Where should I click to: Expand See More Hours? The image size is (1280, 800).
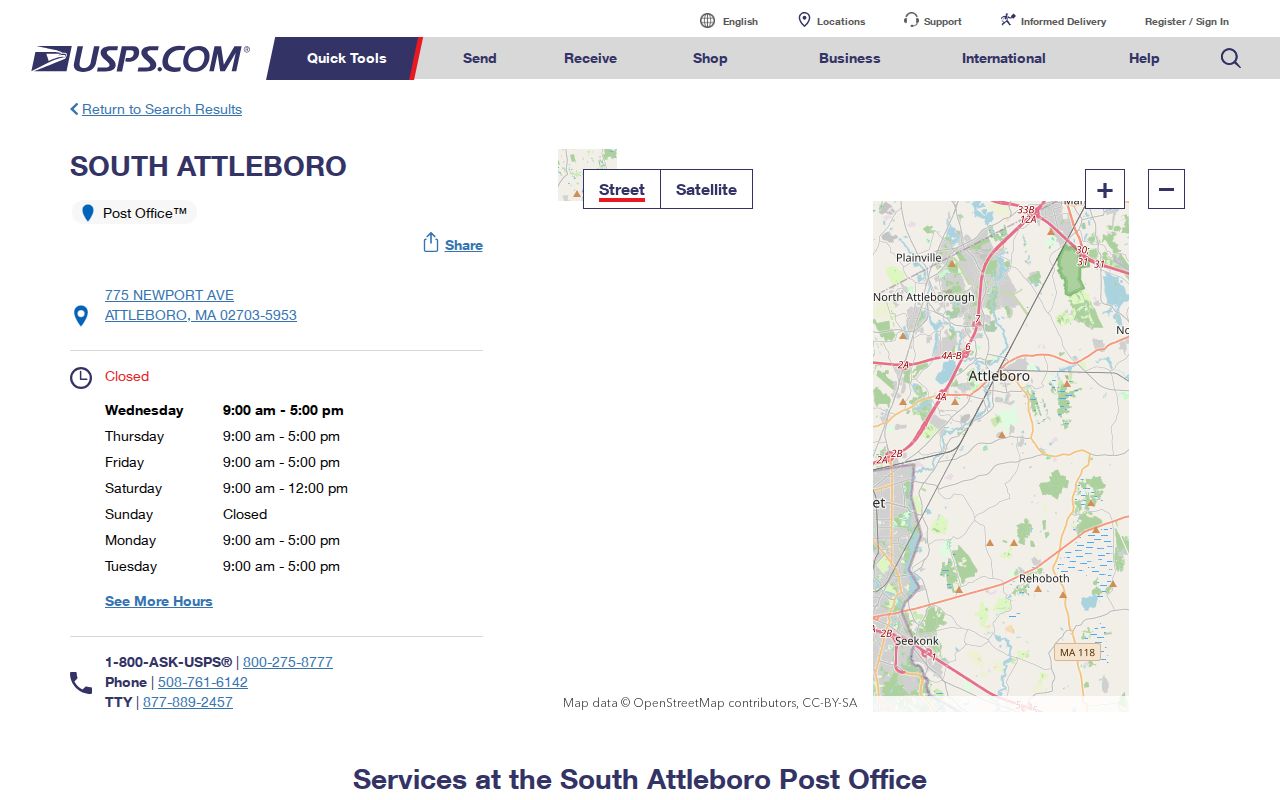point(159,601)
